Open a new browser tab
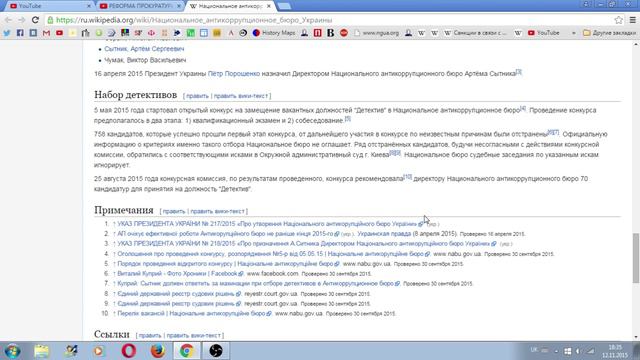640x360 pixels. (284, 6)
